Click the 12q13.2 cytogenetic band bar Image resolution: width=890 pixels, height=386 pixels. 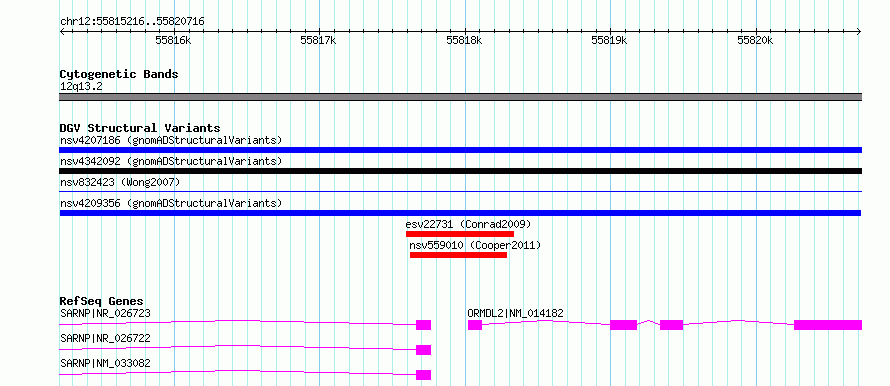[460, 97]
